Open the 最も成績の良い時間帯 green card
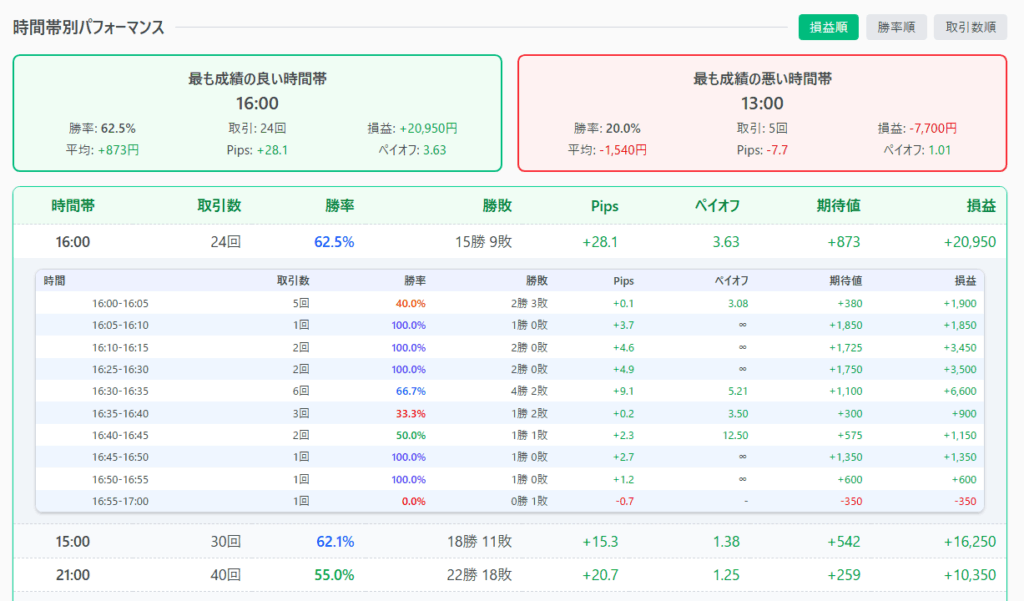 [257, 113]
